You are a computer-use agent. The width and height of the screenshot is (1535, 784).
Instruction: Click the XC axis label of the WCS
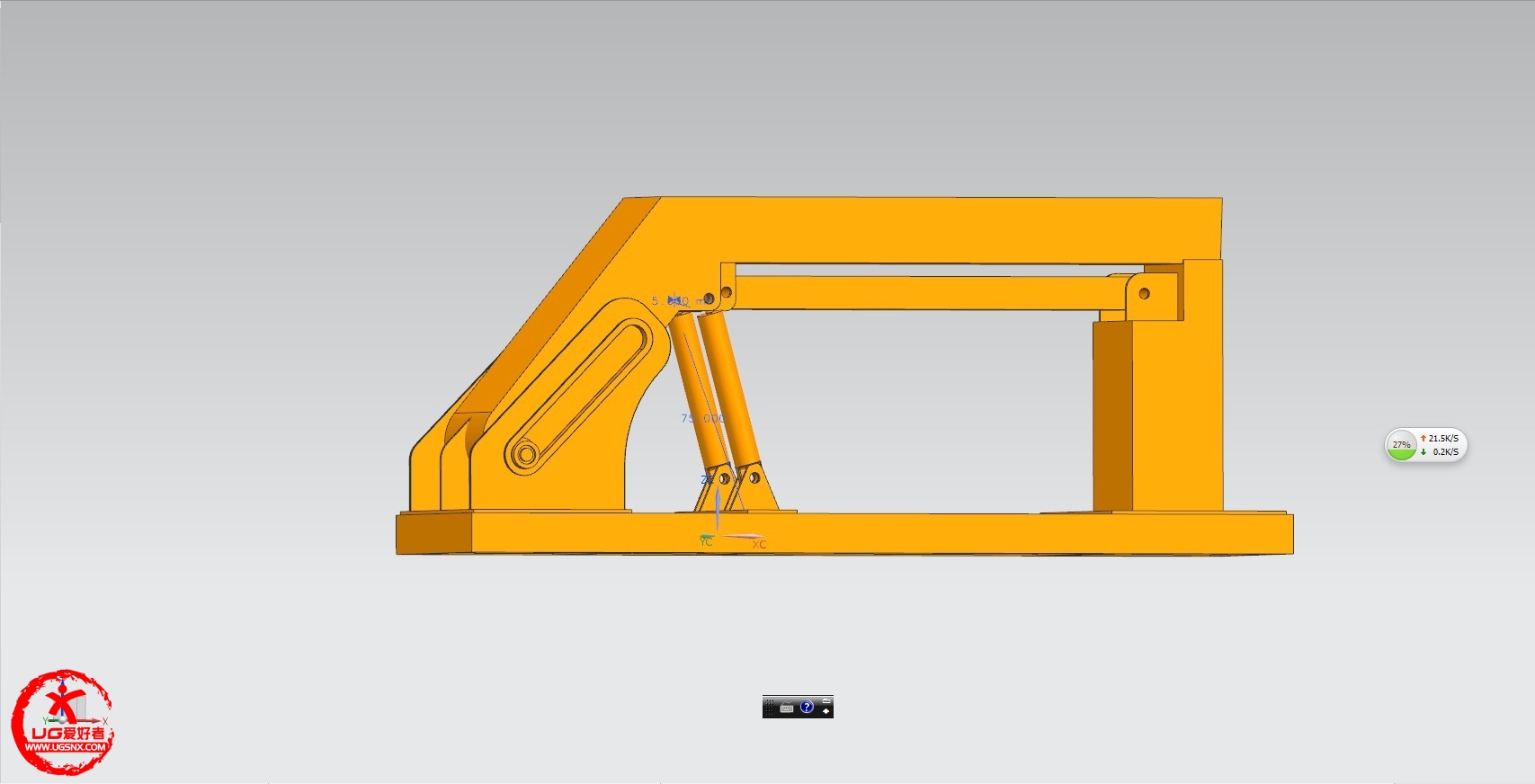[x=759, y=544]
